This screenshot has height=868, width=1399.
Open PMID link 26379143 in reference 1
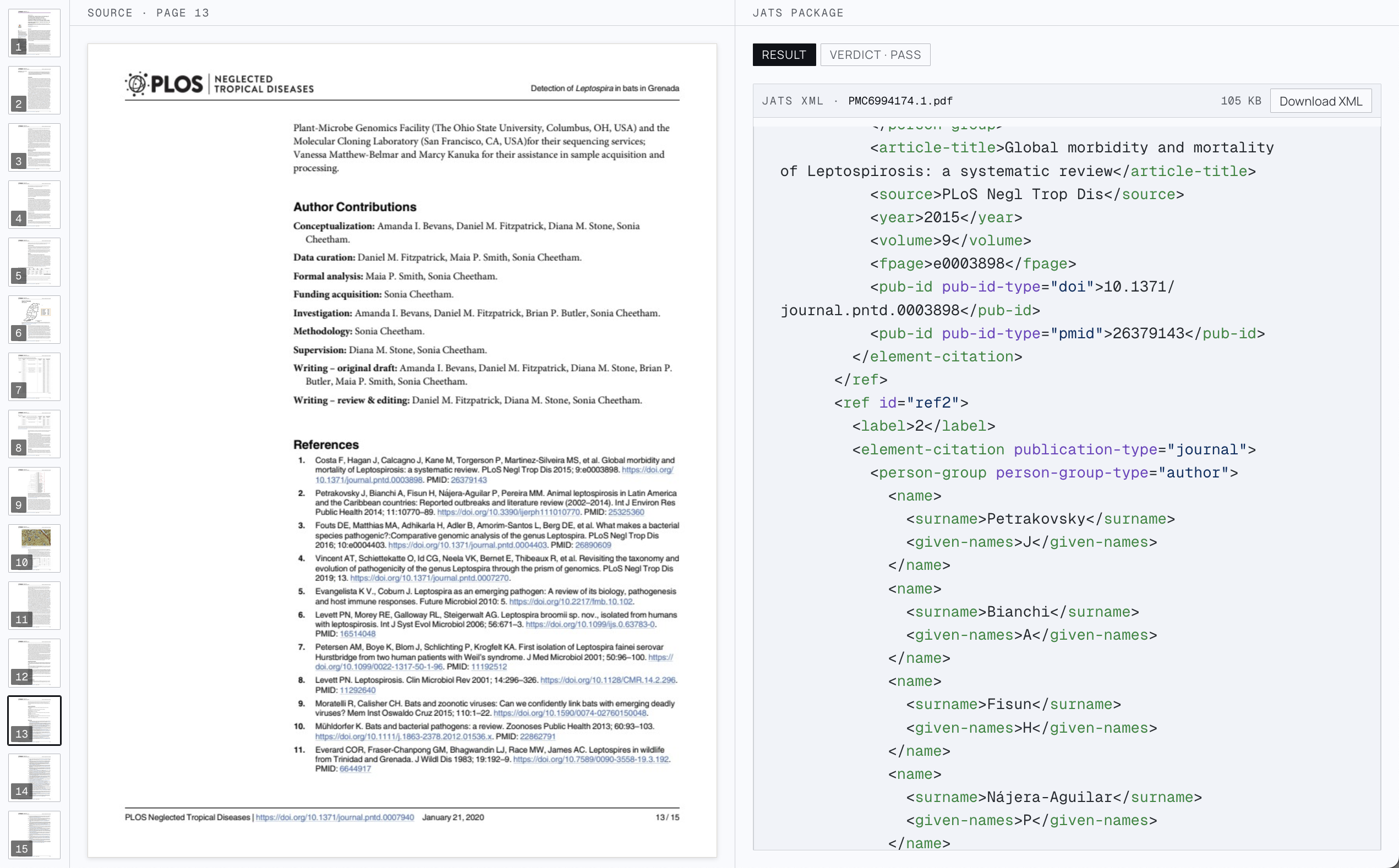(469, 480)
